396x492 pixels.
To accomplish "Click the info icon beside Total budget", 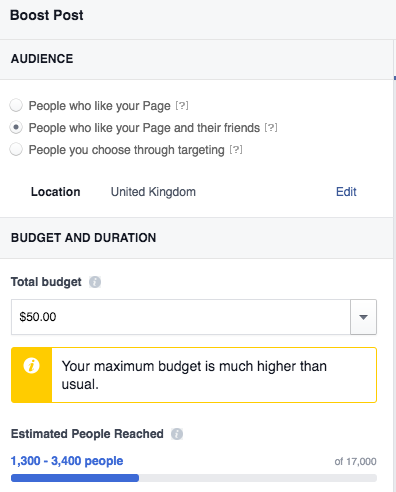I will 95,282.
